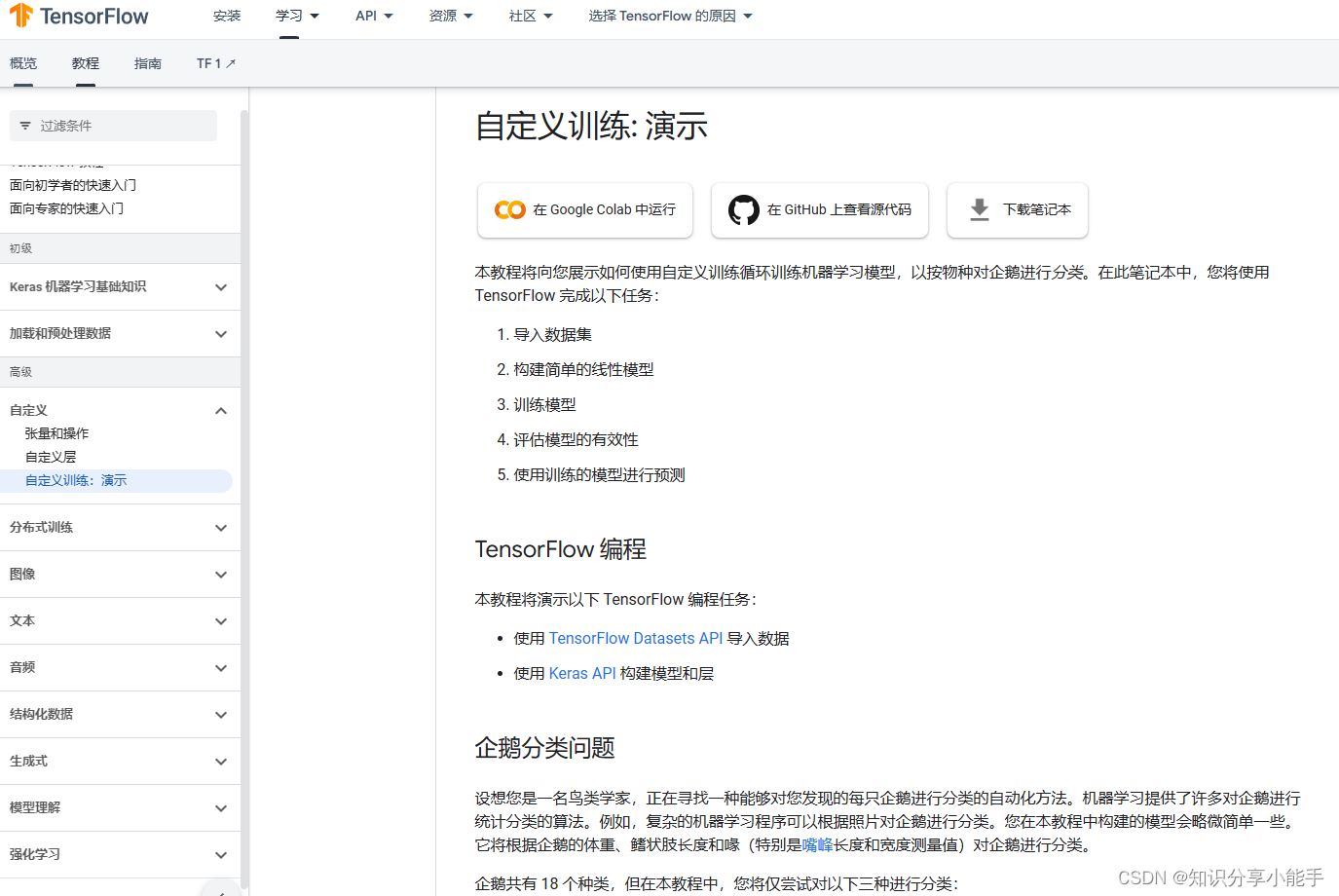Image resolution: width=1339 pixels, height=896 pixels.
Task: Open 选择 TensorFlow 的原因 dropdown
Action: point(671,16)
